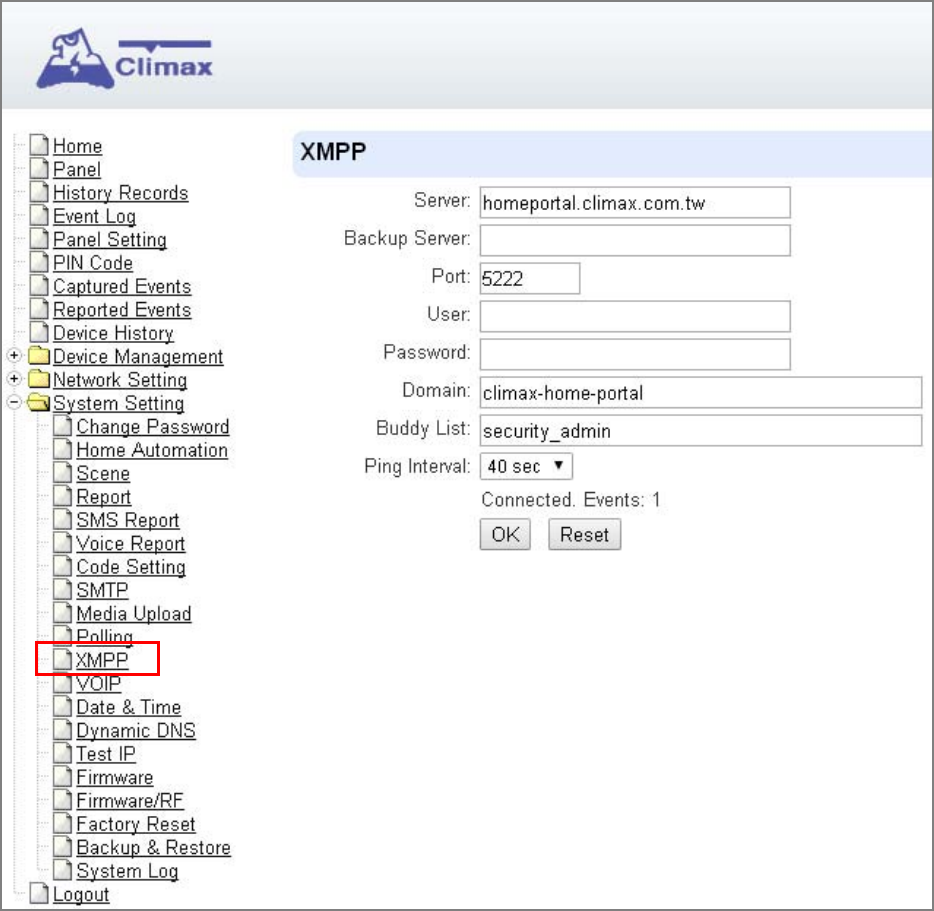Click the Server input field
The height and width of the screenshot is (911, 934).
coord(635,203)
